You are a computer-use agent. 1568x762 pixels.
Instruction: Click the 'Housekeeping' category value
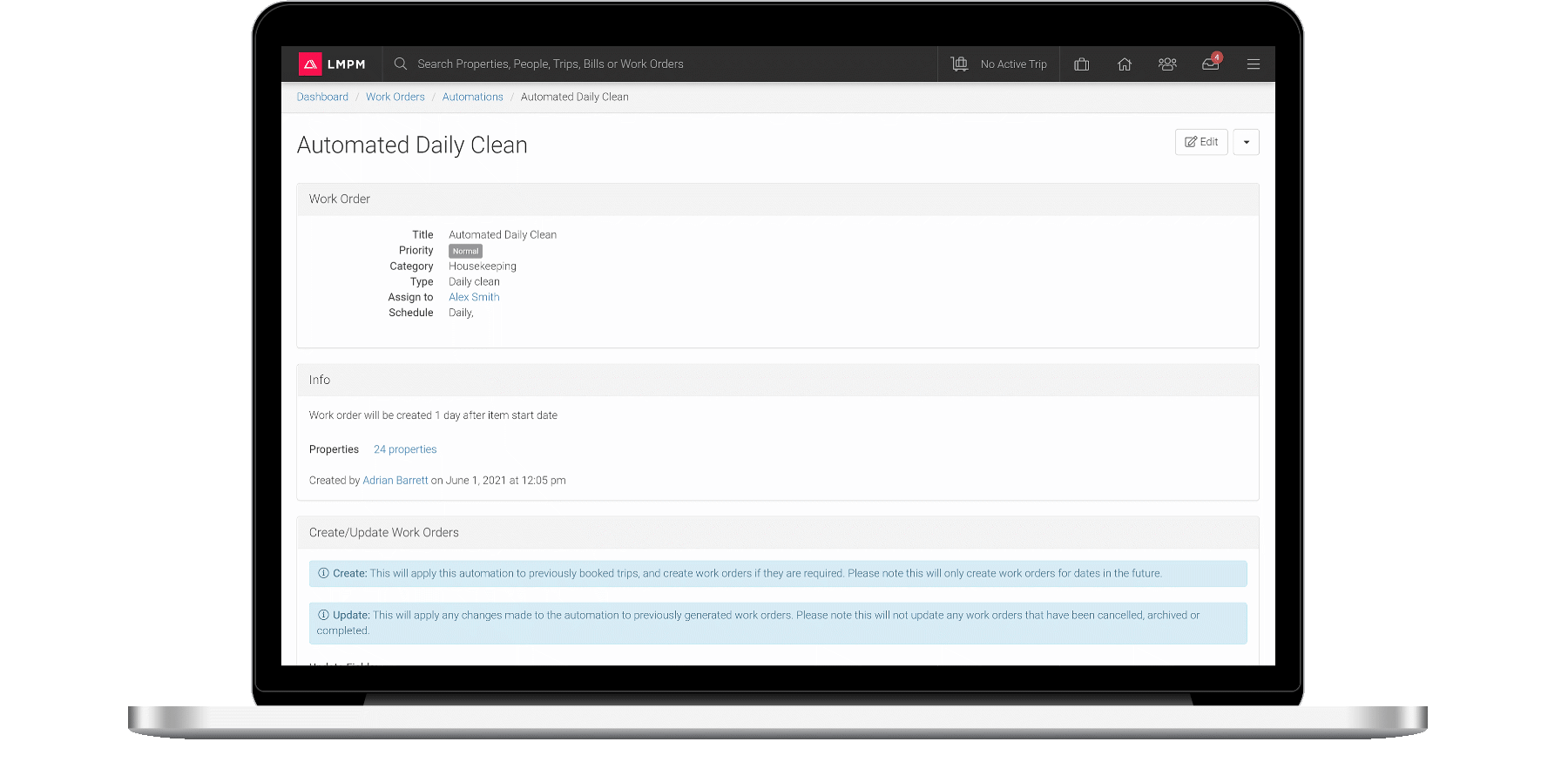click(483, 266)
